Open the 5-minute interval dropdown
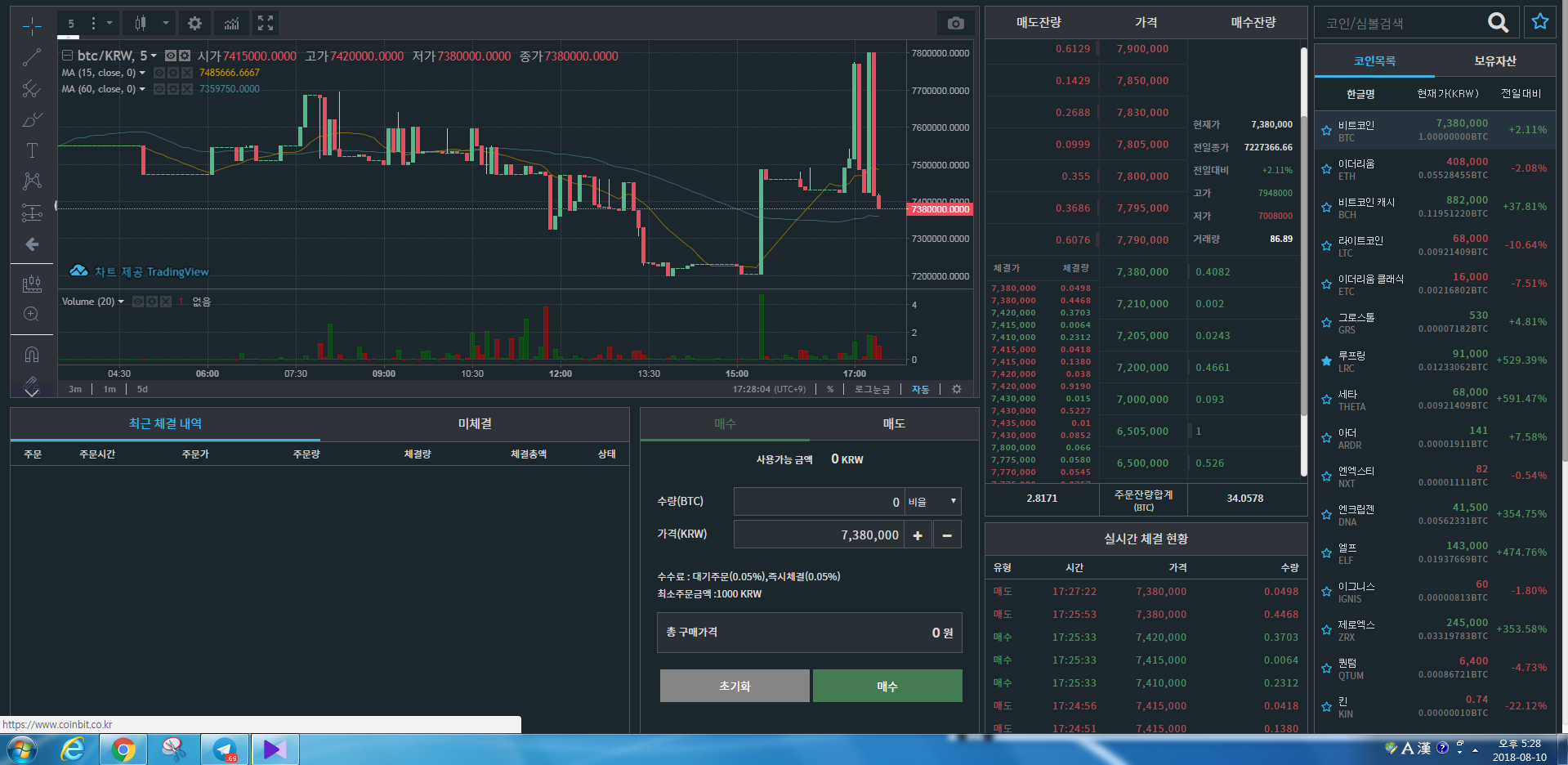 [109, 23]
